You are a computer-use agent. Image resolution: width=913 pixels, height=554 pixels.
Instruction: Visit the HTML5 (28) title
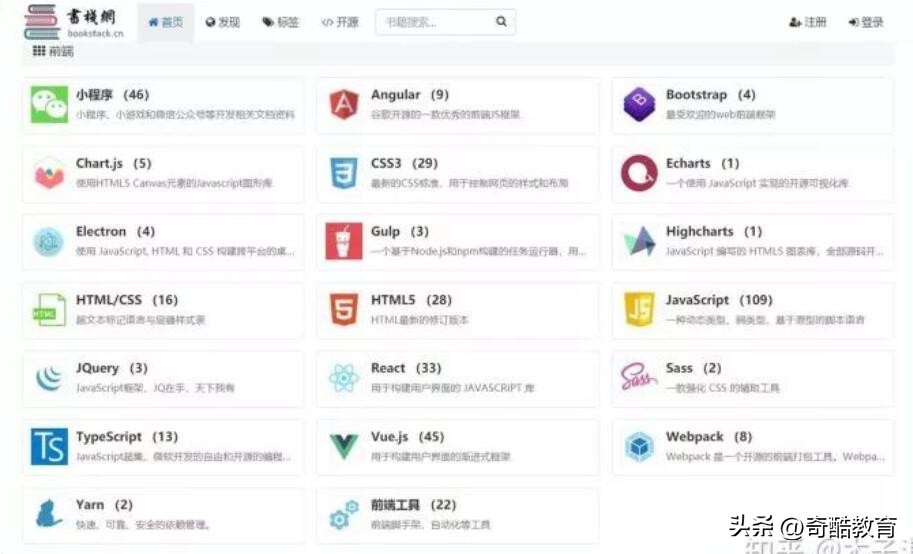(x=411, y=299)
